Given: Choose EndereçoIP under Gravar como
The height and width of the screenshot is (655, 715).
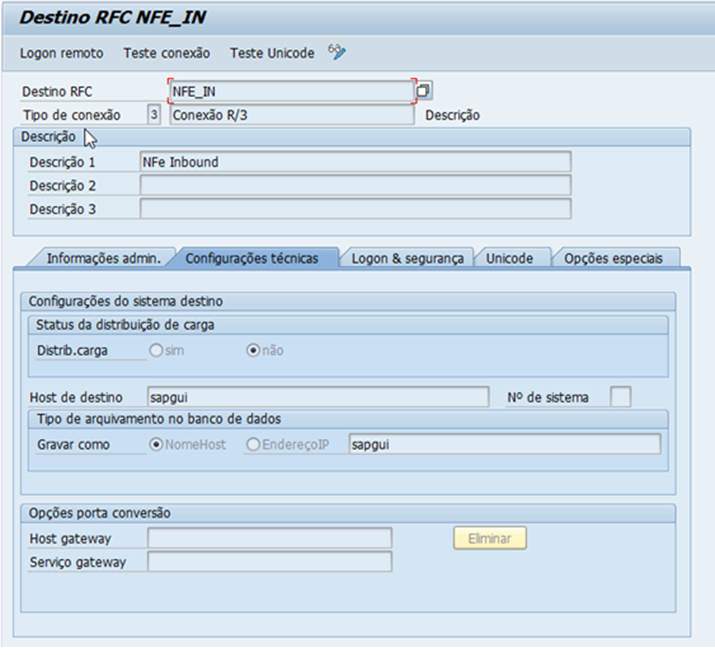Looking at the screenshot, I should click(253, 444).
